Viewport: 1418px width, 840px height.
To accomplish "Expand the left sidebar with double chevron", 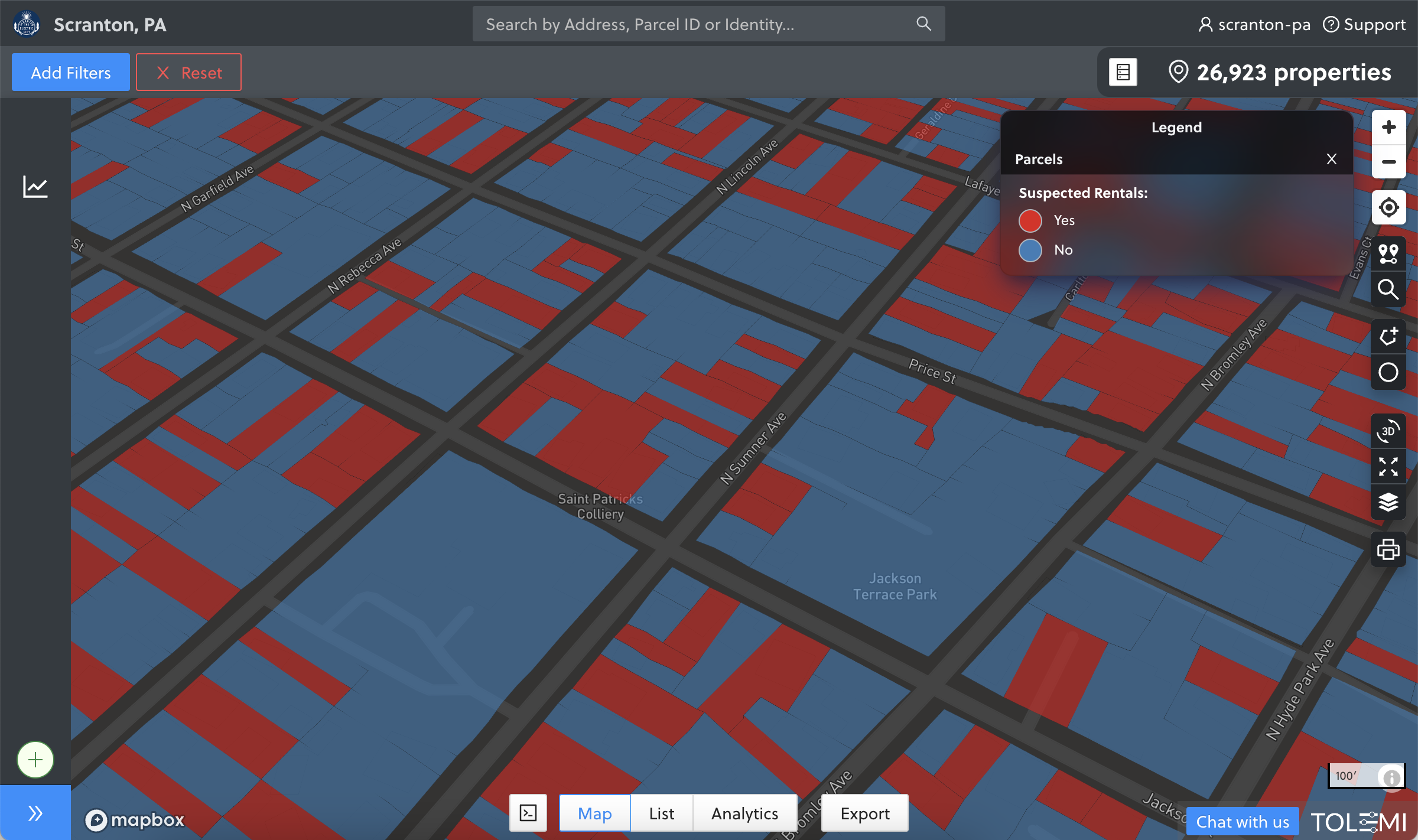I will pyautogui.click(x=35, y=813).
